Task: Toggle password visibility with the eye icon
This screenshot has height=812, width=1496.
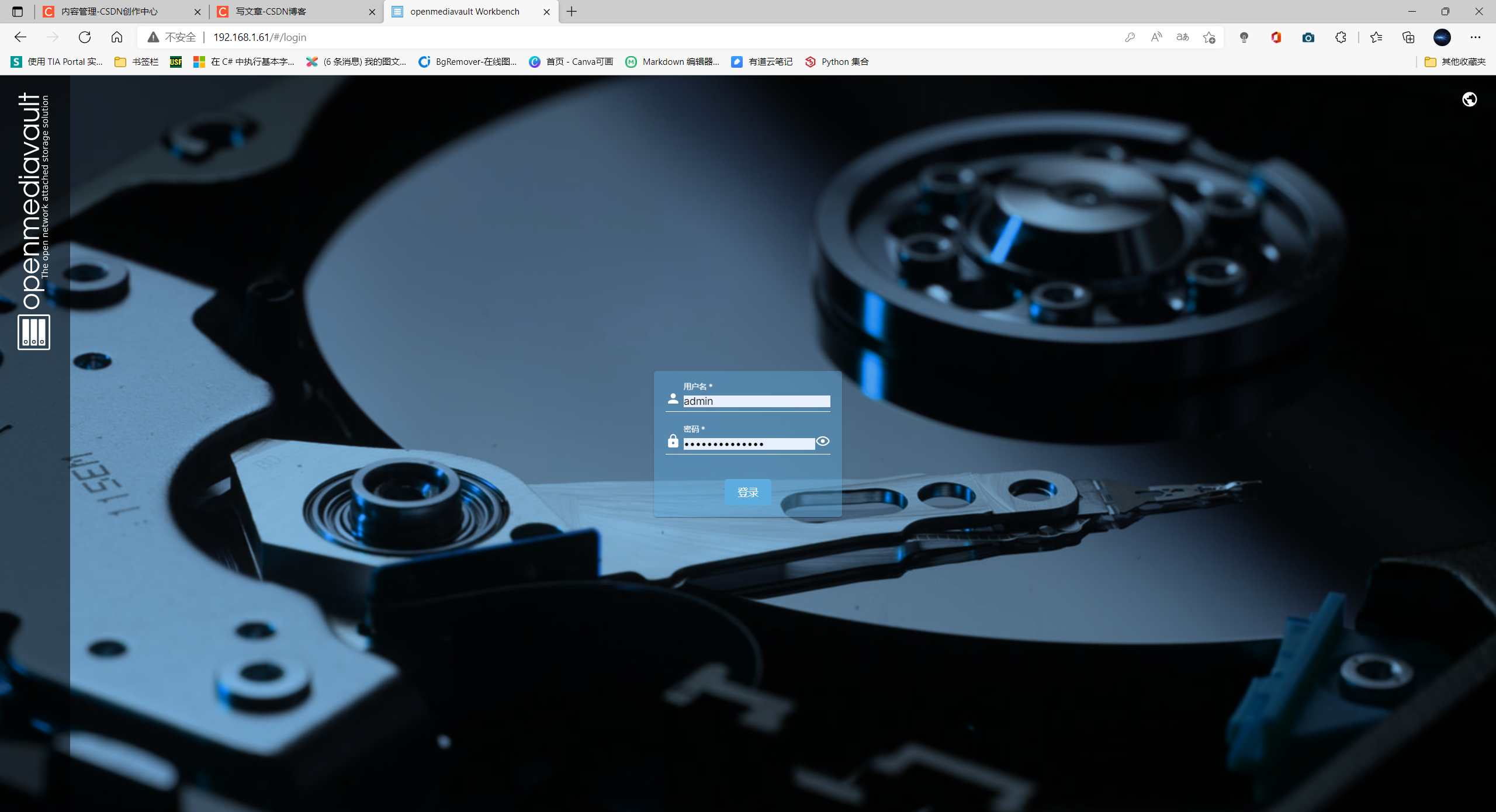Action: 823,442
